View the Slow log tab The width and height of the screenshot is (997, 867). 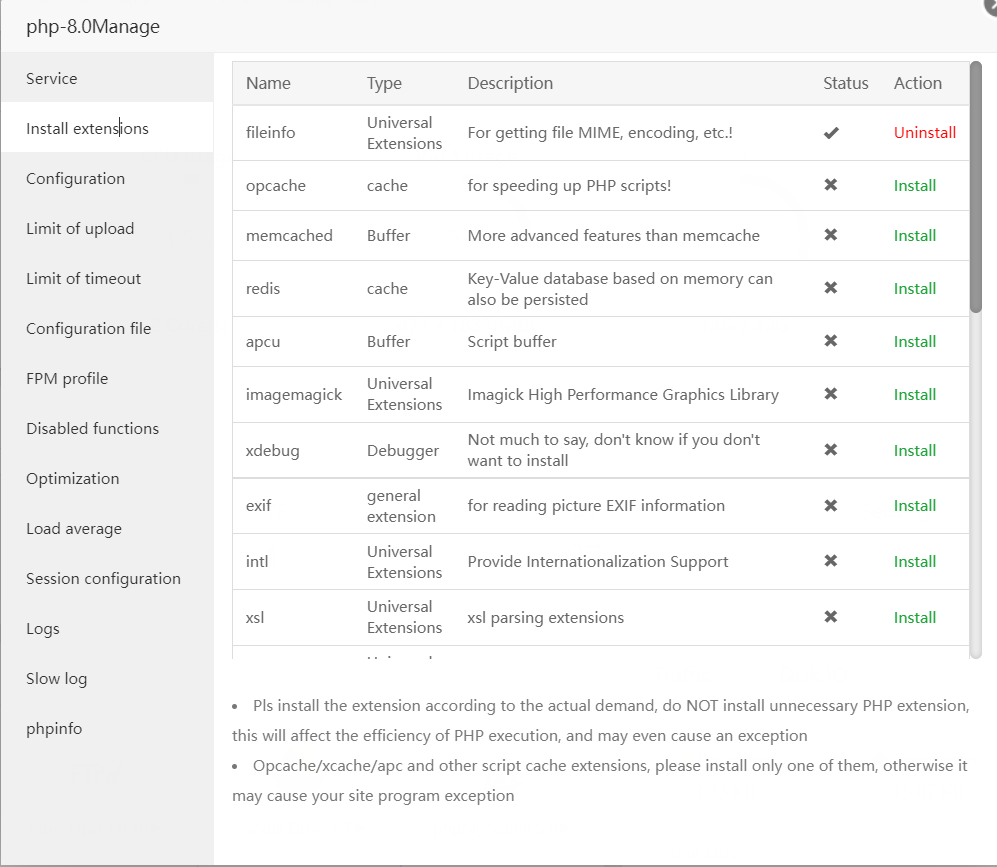(56, 678)
